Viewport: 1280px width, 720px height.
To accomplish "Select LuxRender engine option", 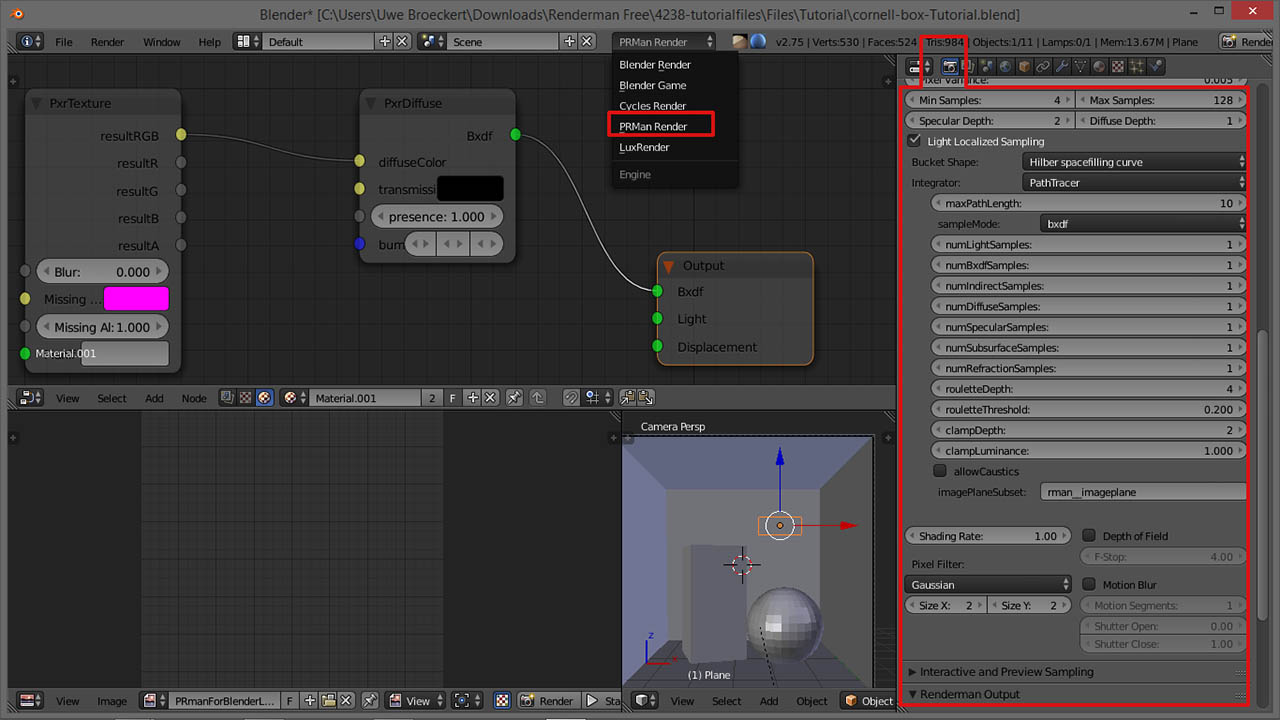I will pyautogui.click(x=644, y=147).
